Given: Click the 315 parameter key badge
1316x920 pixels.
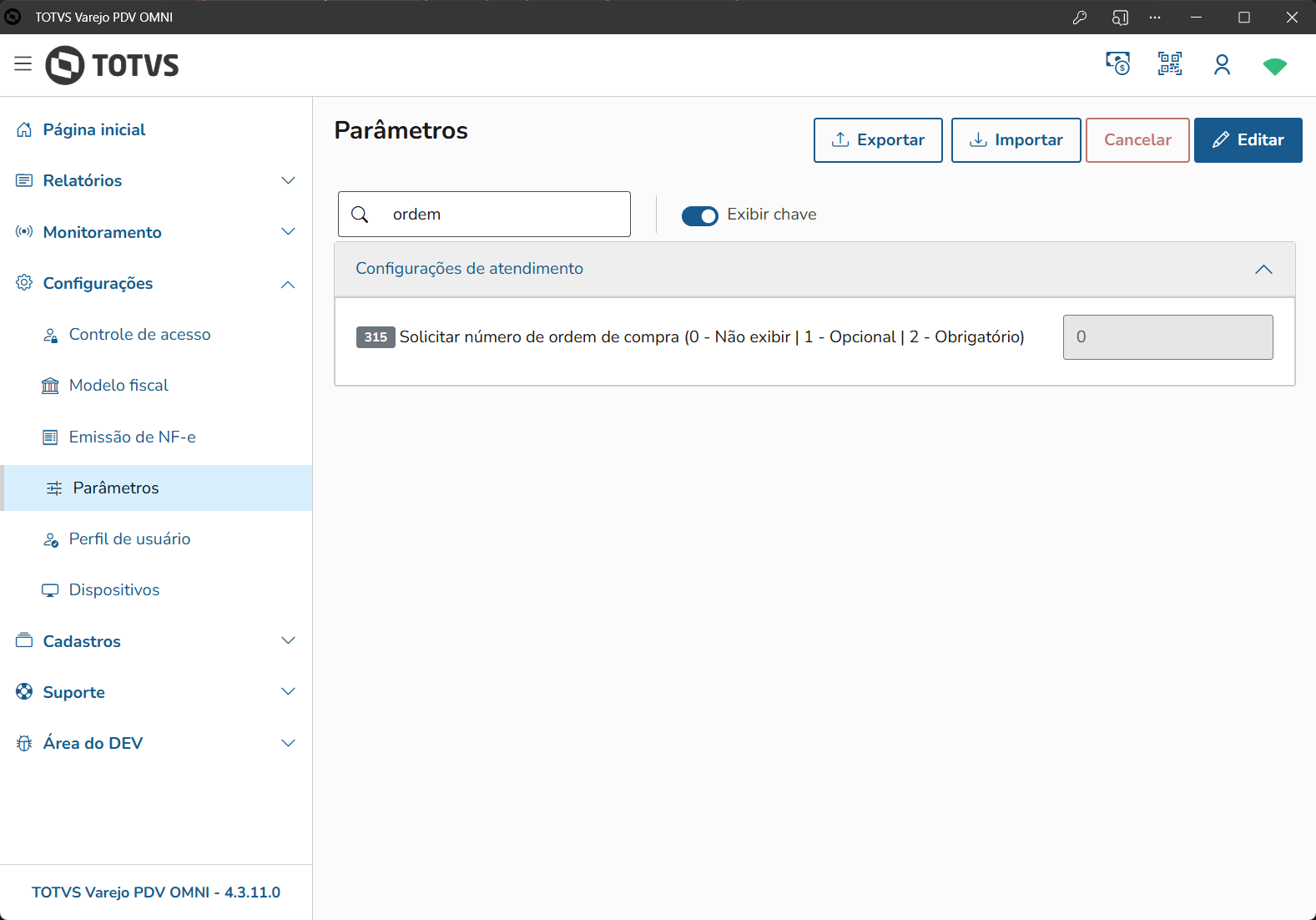Looking at the screenshot, I should tap(376, 337).
